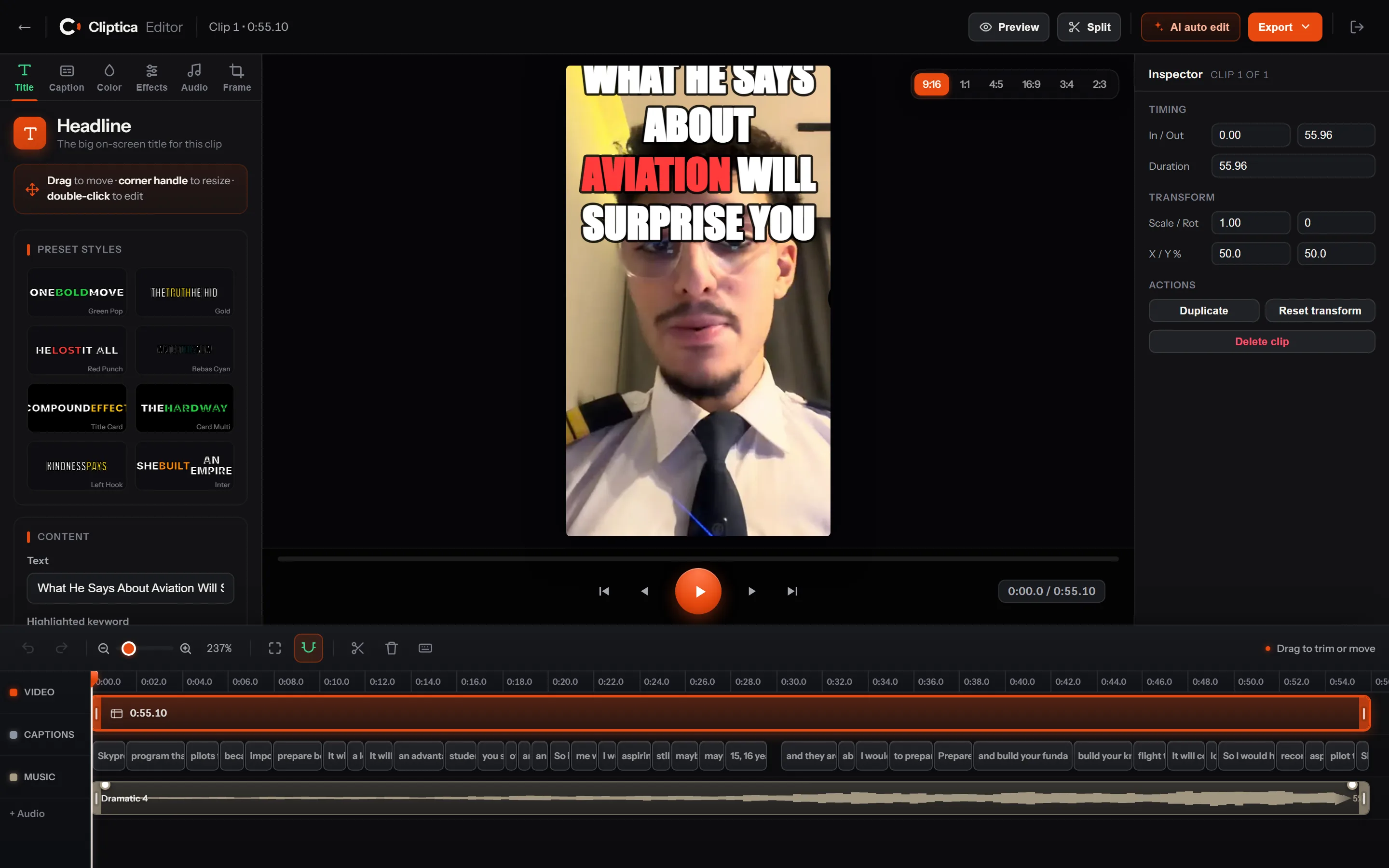Open the Color tab
Screen dimensions: 1389x868
[109, 78]
